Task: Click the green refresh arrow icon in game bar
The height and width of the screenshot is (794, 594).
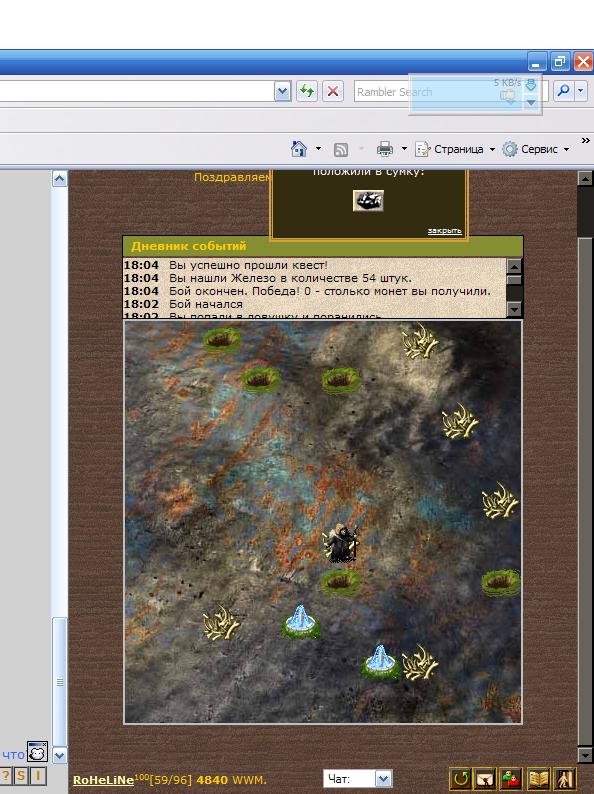Action: point(460,779)
